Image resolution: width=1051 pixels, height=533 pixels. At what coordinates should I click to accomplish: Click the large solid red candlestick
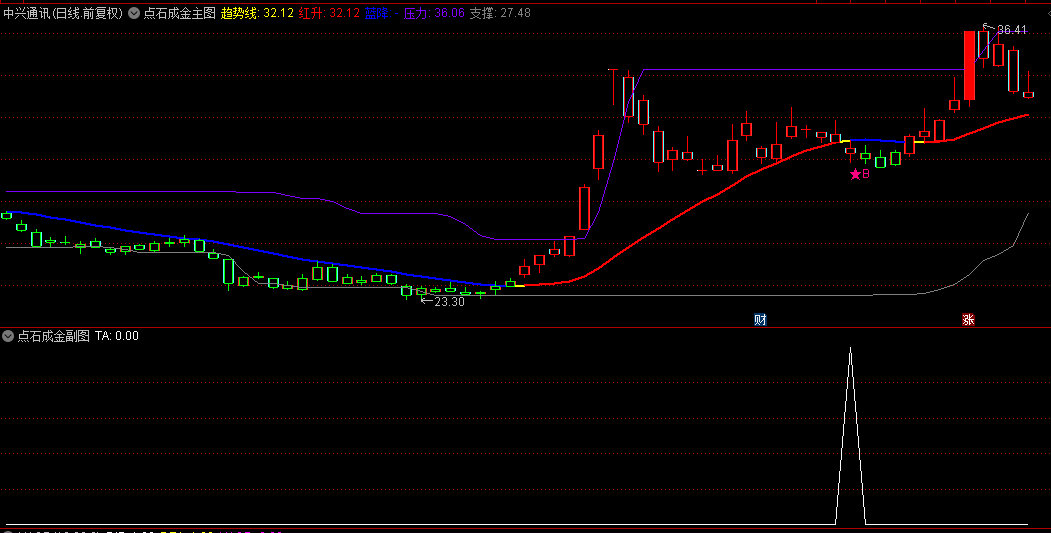coord(969,65)
